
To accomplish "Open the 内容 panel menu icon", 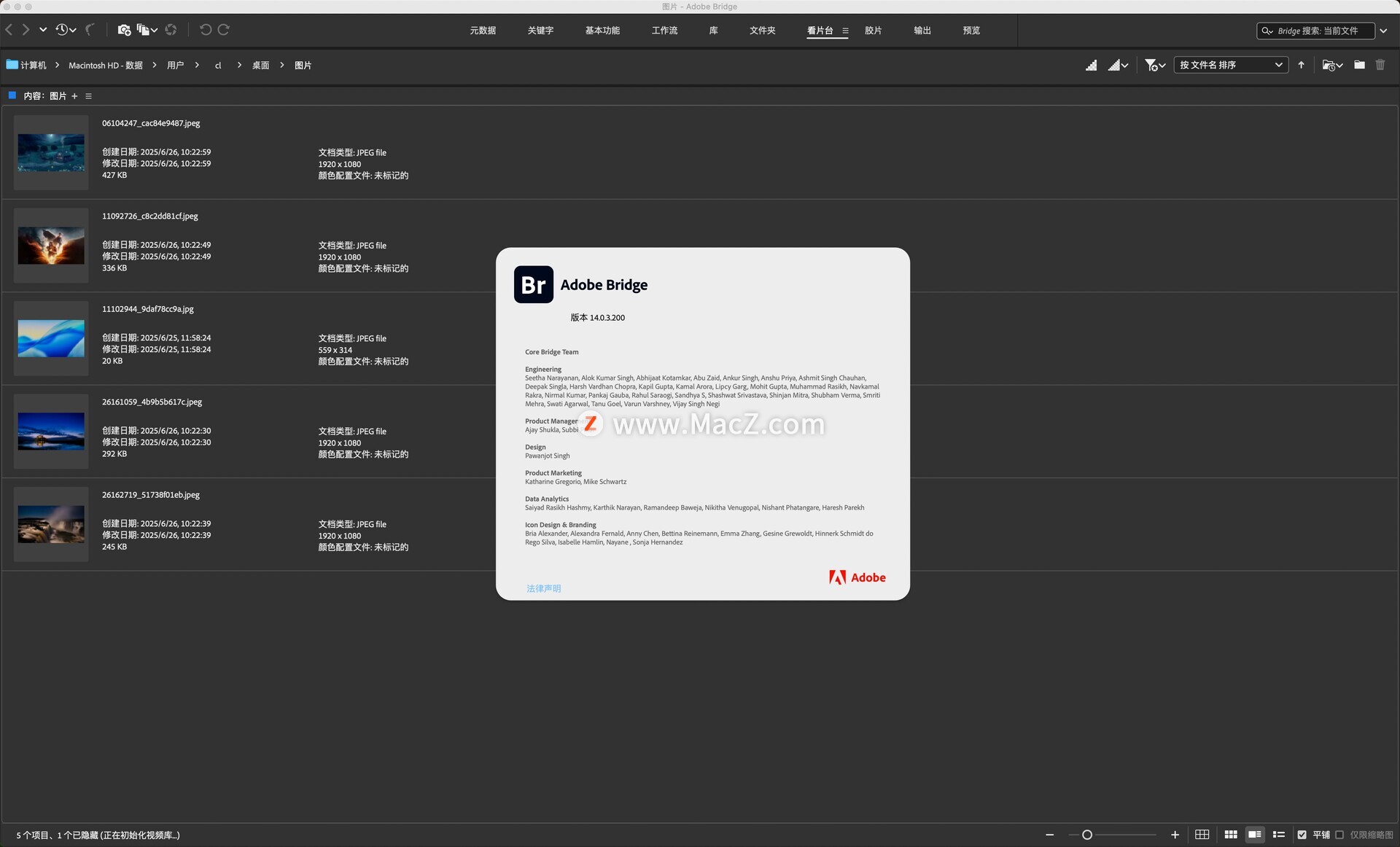I will coord(88,96).
